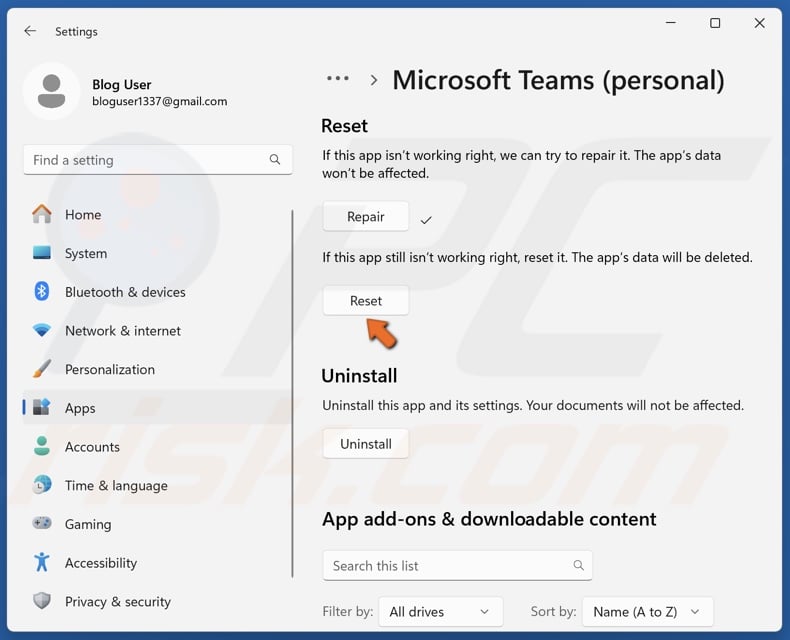Click the Repair button

tap(366, 217)
